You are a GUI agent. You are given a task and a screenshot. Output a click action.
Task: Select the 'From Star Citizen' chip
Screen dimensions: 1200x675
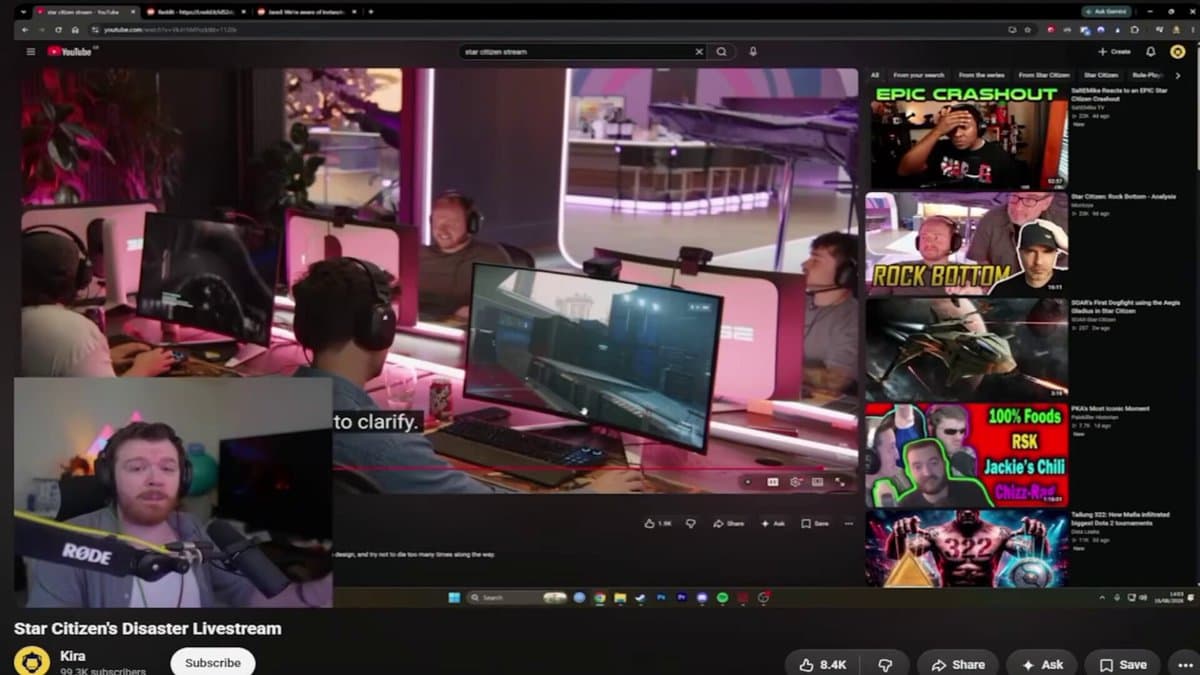pyautogui.click(x=1043, y=75)
